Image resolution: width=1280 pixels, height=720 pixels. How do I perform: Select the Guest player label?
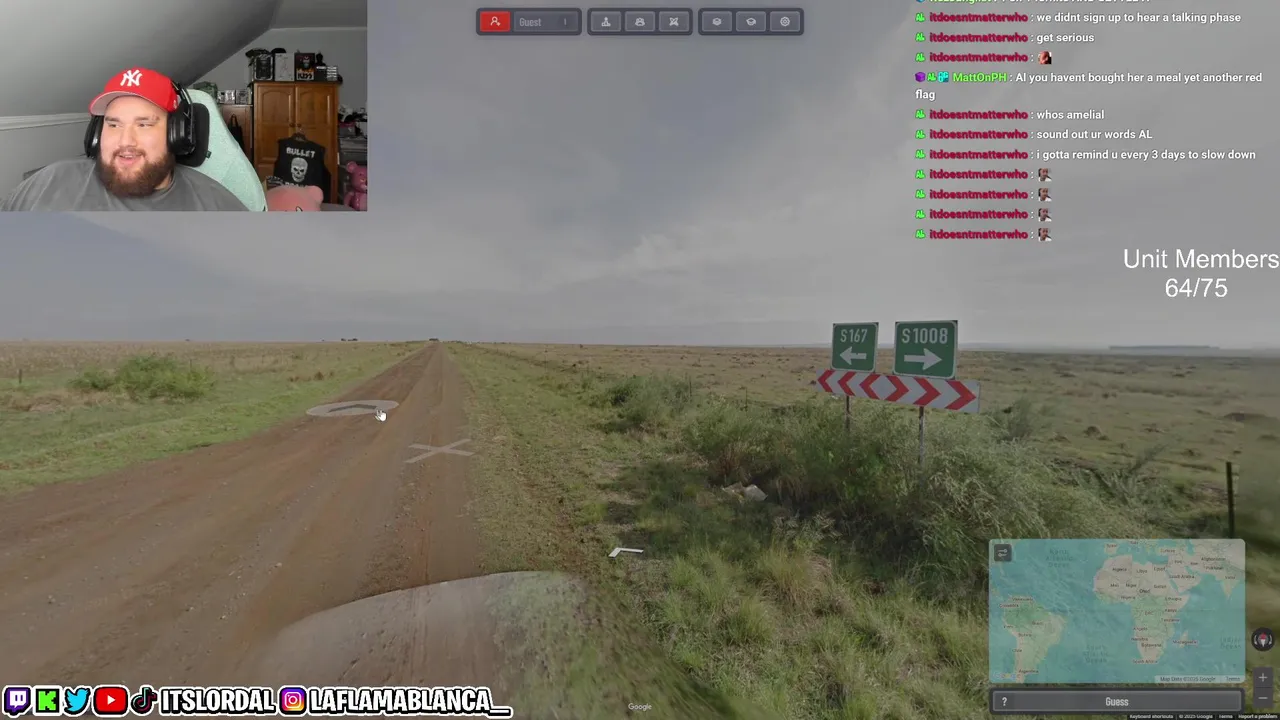(x=530, y=22)
